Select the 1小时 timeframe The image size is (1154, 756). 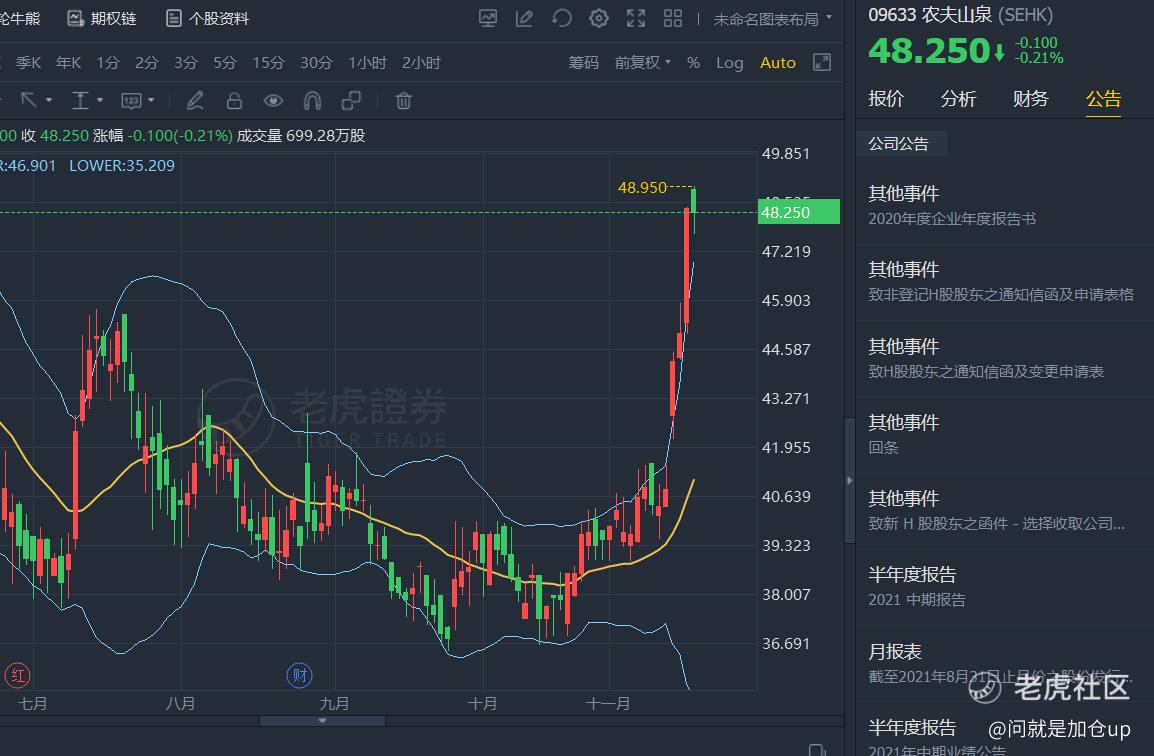pyautogui.click(x=367, y=63)
